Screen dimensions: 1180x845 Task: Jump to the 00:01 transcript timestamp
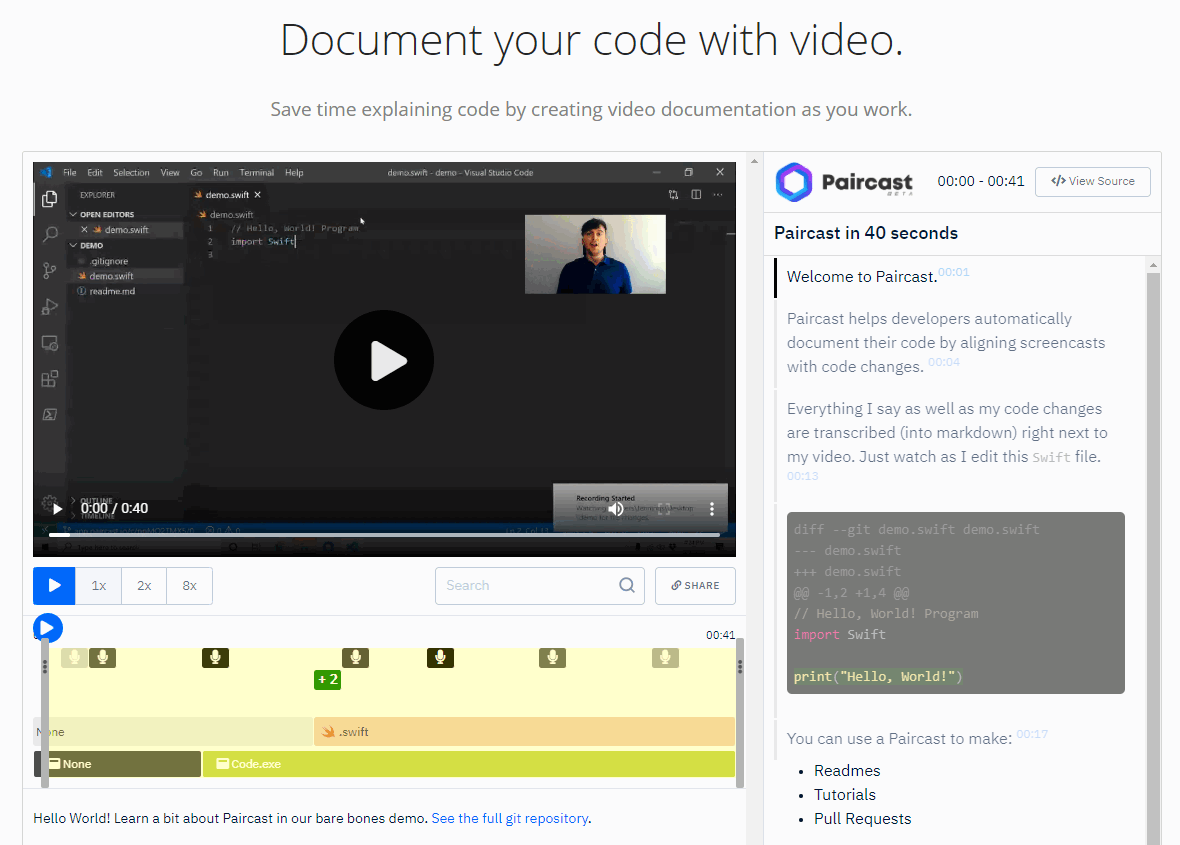point(953,272)
